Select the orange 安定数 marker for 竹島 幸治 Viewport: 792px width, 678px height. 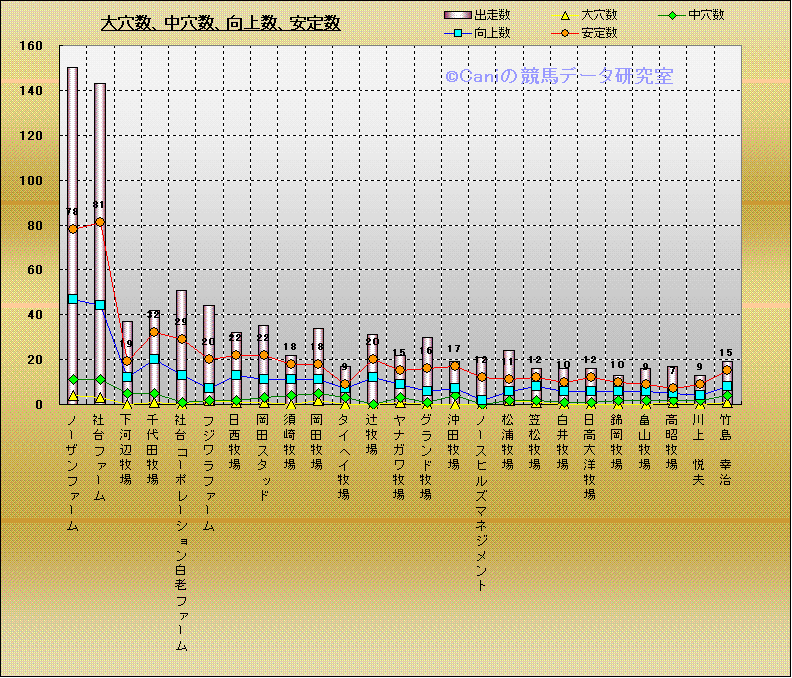[x=727, y=370]
